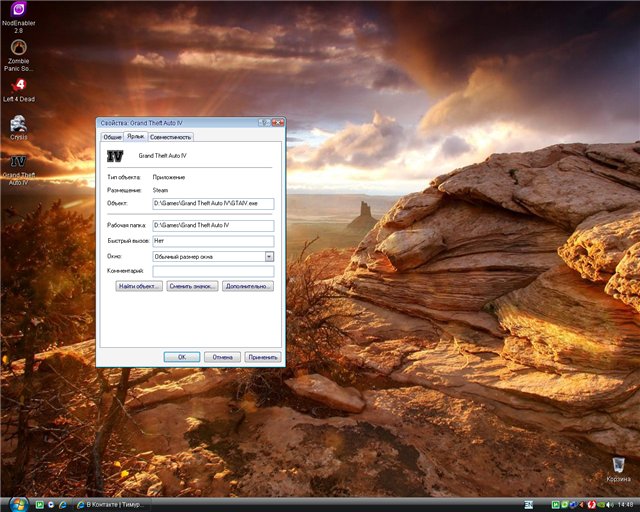Click the Дополнительно button
Screen dimensions: 640x512
tap(248, 286)
